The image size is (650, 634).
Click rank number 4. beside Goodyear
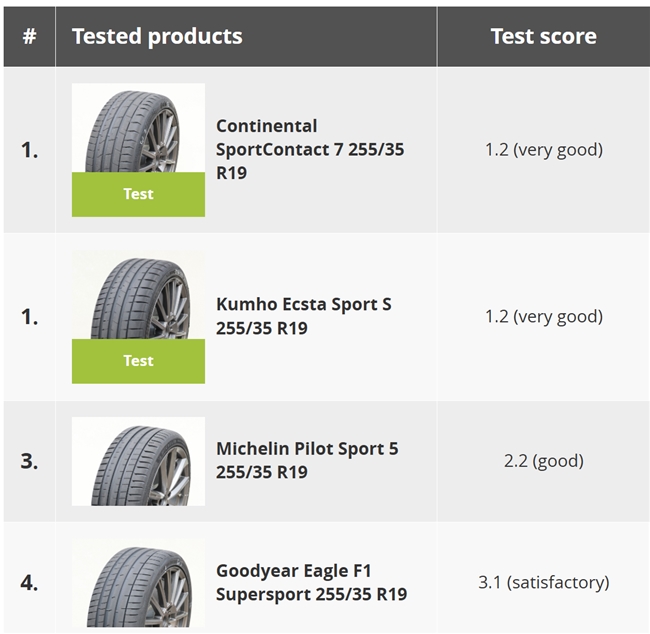(x=30, y=582)
